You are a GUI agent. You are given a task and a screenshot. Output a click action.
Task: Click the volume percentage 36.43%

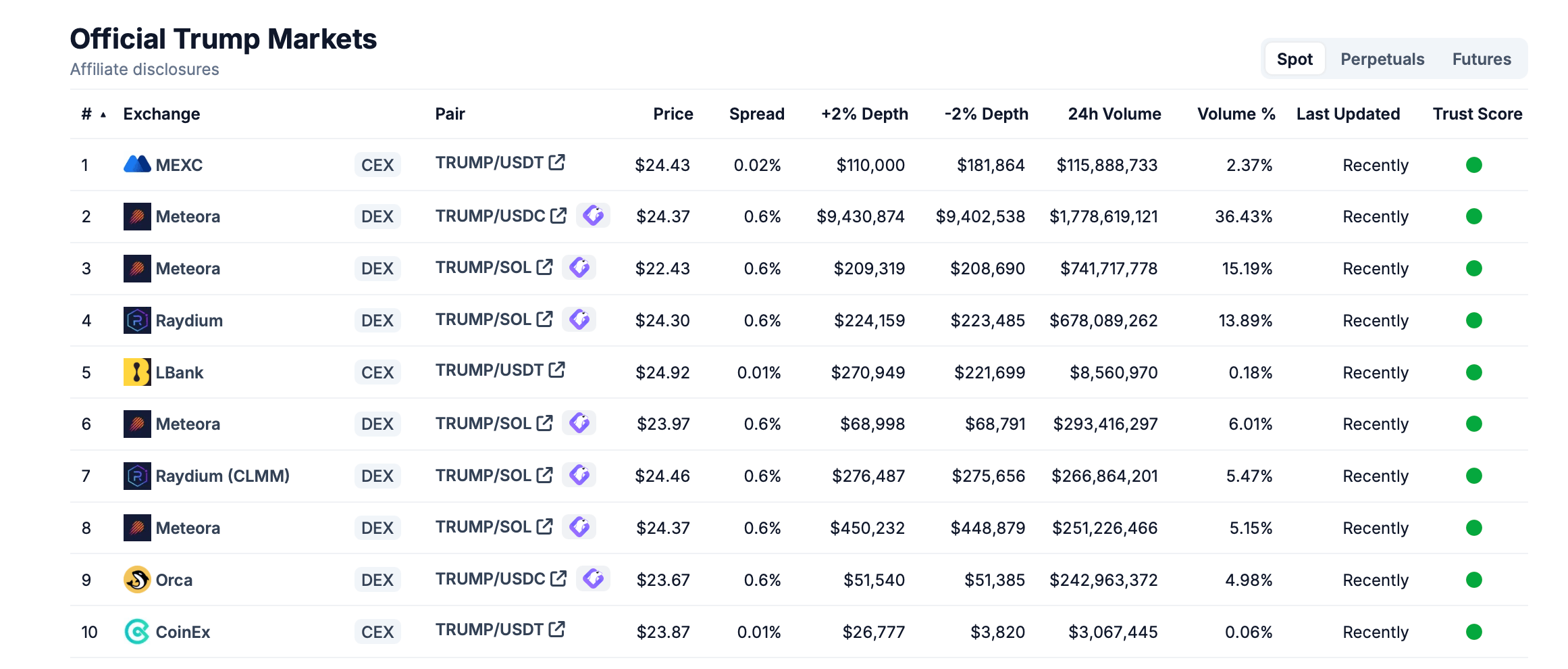(1244, 216)
